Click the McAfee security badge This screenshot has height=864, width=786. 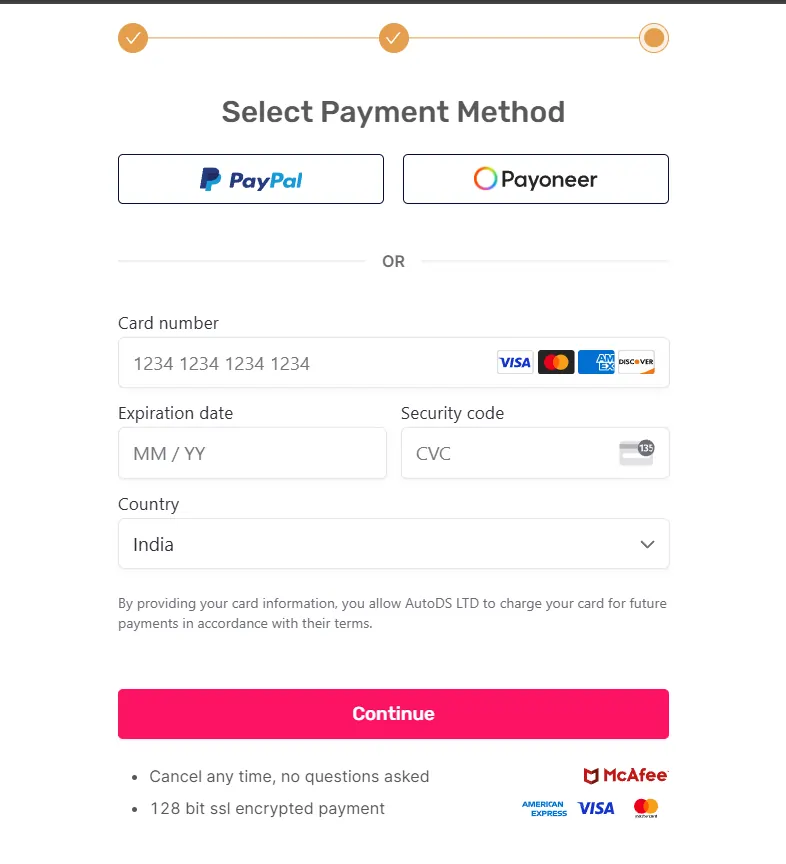(625, 776)
